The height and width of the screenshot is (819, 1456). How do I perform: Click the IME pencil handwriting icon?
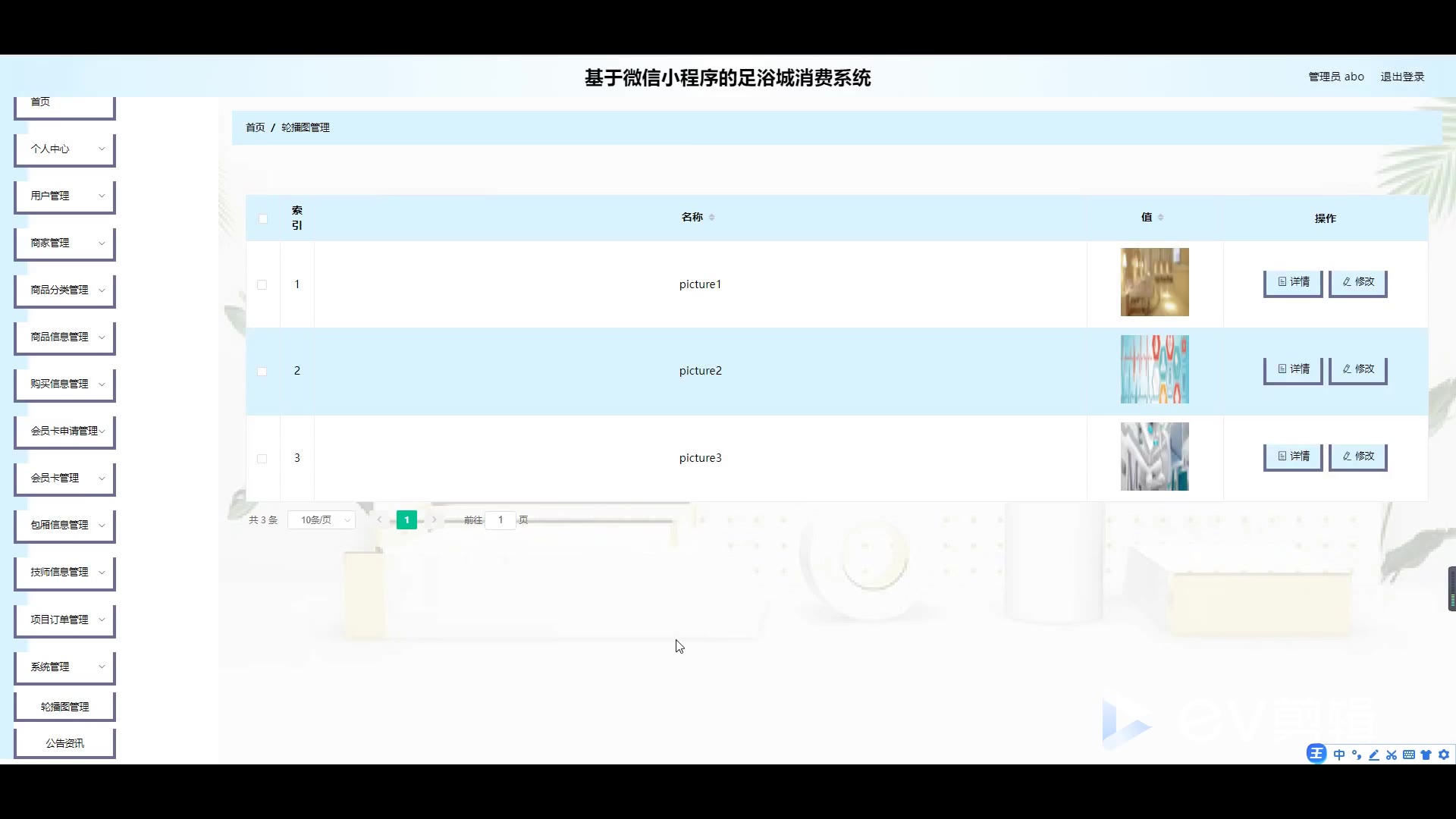1373,755
